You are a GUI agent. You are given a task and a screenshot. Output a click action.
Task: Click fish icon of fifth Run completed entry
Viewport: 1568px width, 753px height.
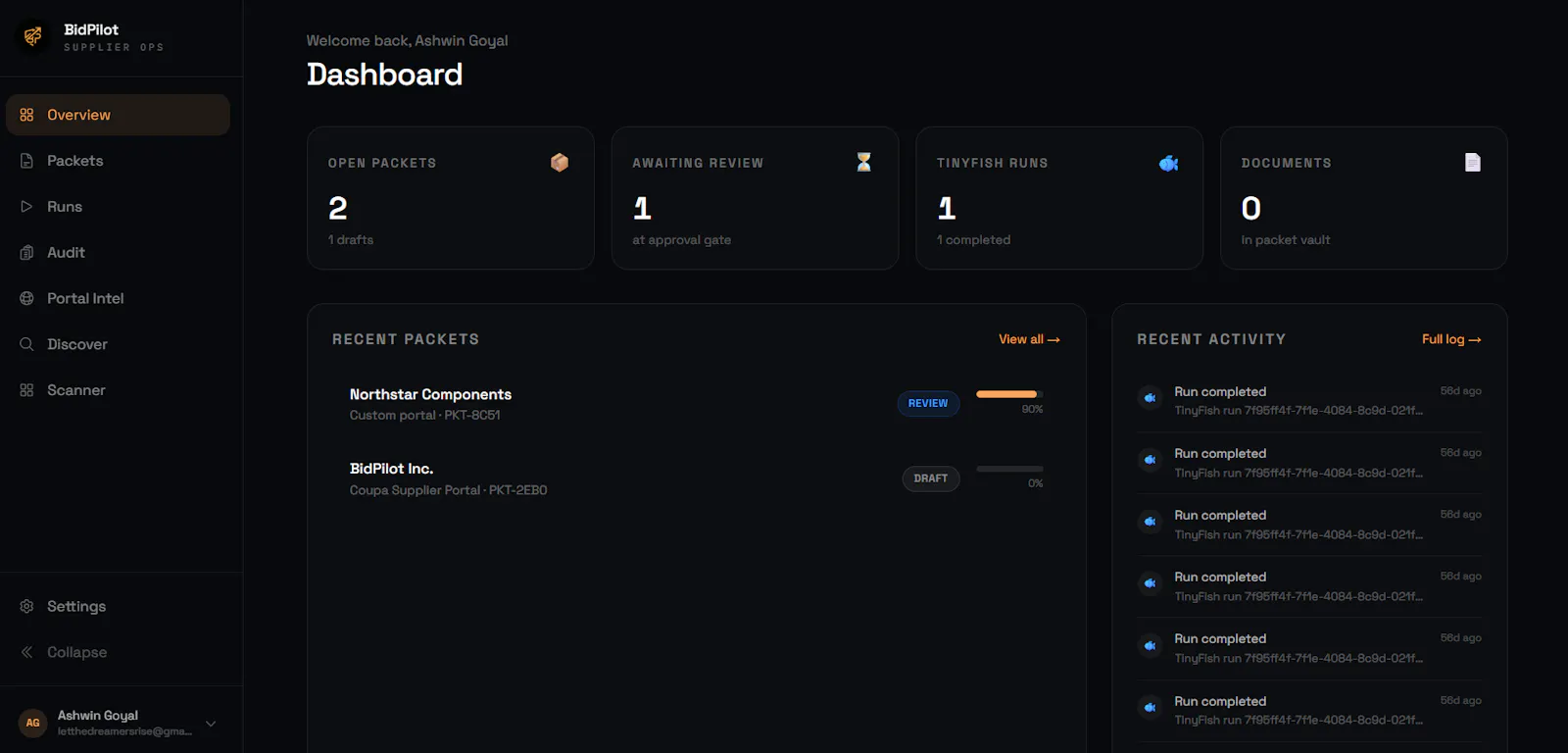(x=1150, y=645)
